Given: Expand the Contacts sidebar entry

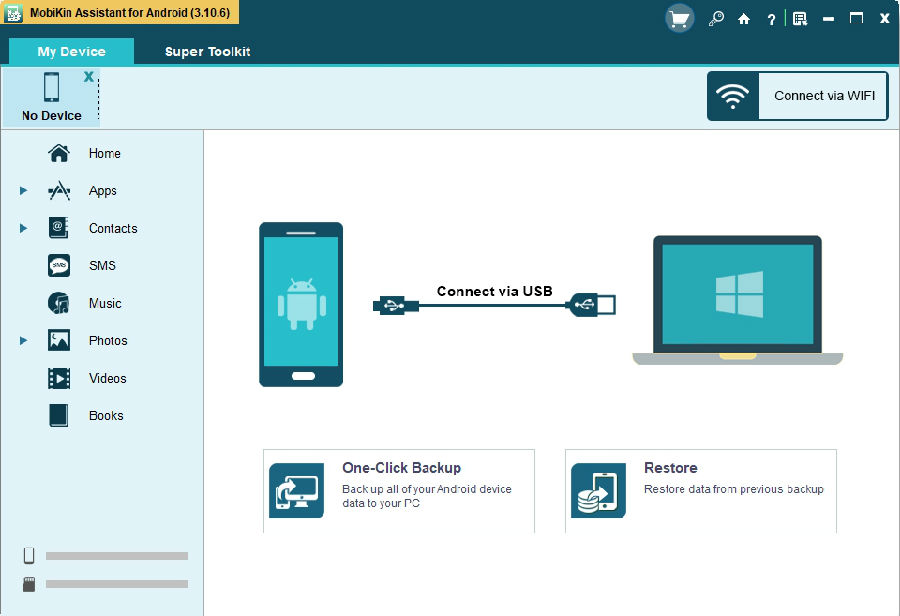Looking at the screenshot, I should pos(22,228).
